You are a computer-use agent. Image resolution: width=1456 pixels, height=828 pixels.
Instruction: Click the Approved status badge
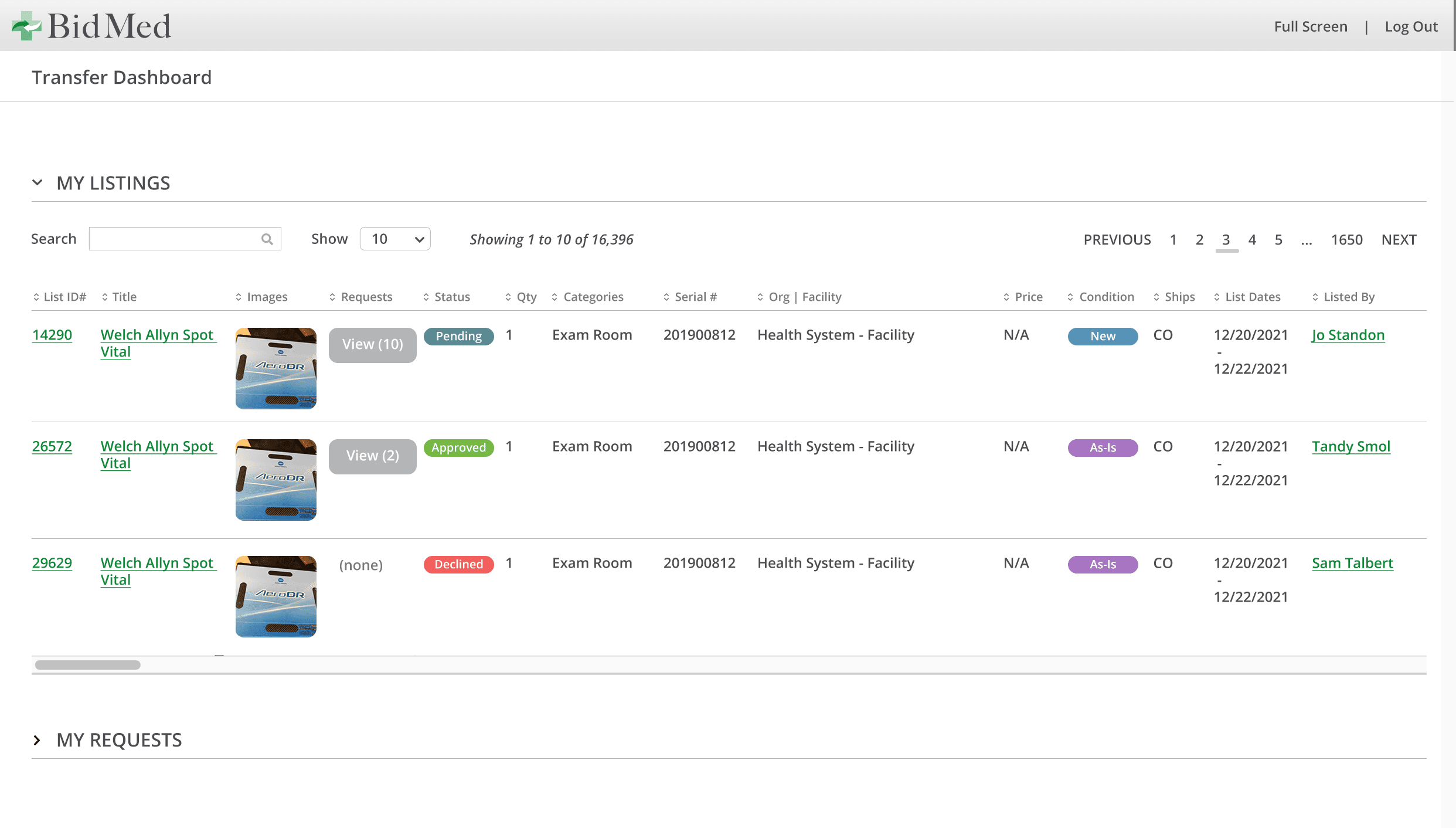point(459,447)
